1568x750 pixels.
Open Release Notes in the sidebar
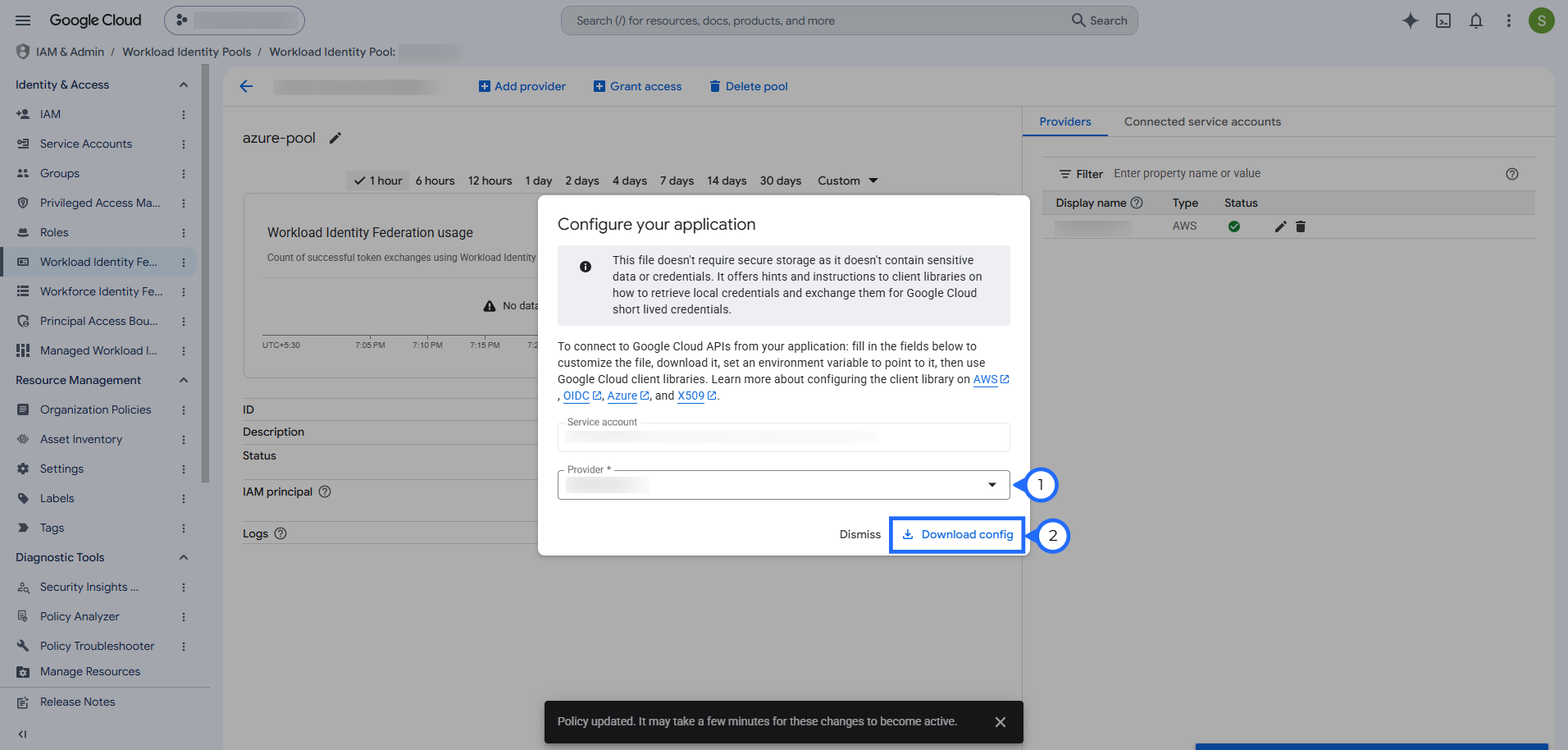77,702
